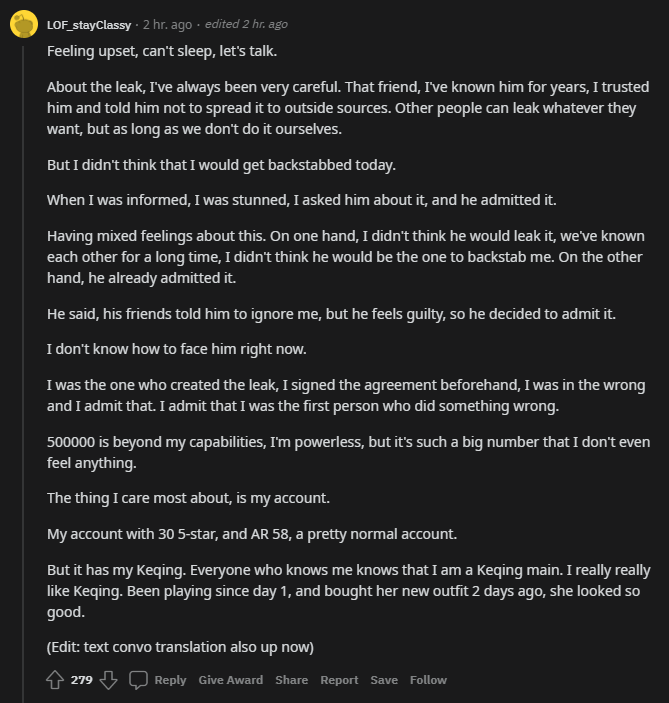Viewport: 669px width, 703px height.
Task: Upvote the LOF_stayClassy comment
Action: (55, 680)
